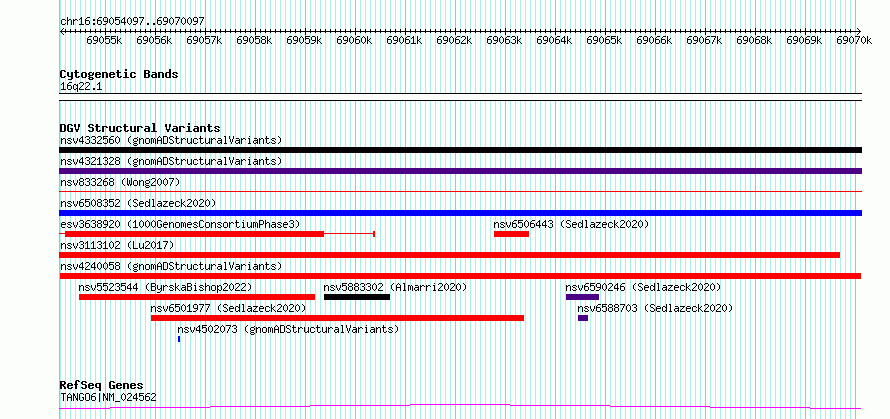The width and height of the screenshot is (890, 419).
Task: Select the purple nsv4321328 variant bar
Action: coord(460,171)
